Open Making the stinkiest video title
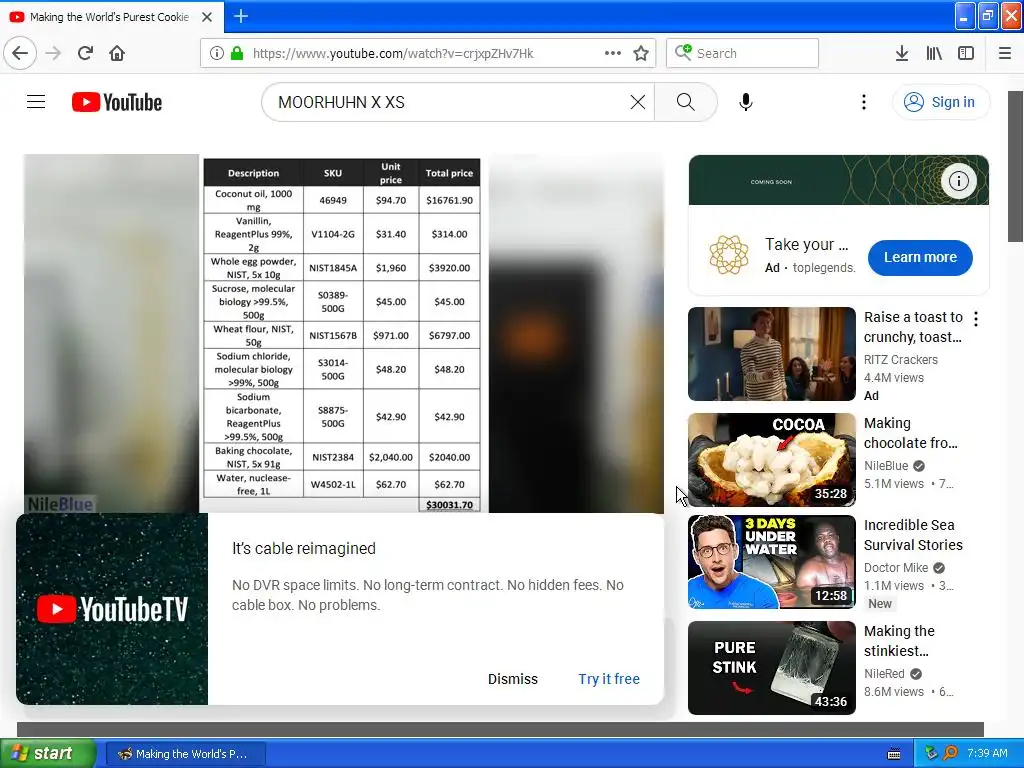The height and width of the screenshot is (768, 1024). click(899, 641)
